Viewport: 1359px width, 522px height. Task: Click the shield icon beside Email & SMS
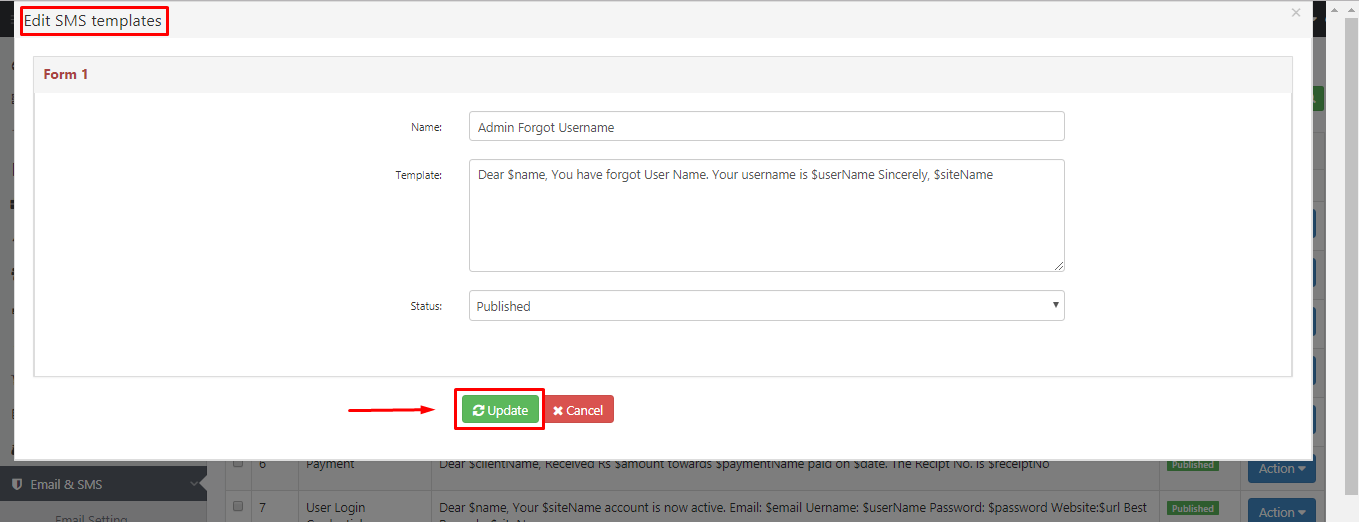click(17, 484)
